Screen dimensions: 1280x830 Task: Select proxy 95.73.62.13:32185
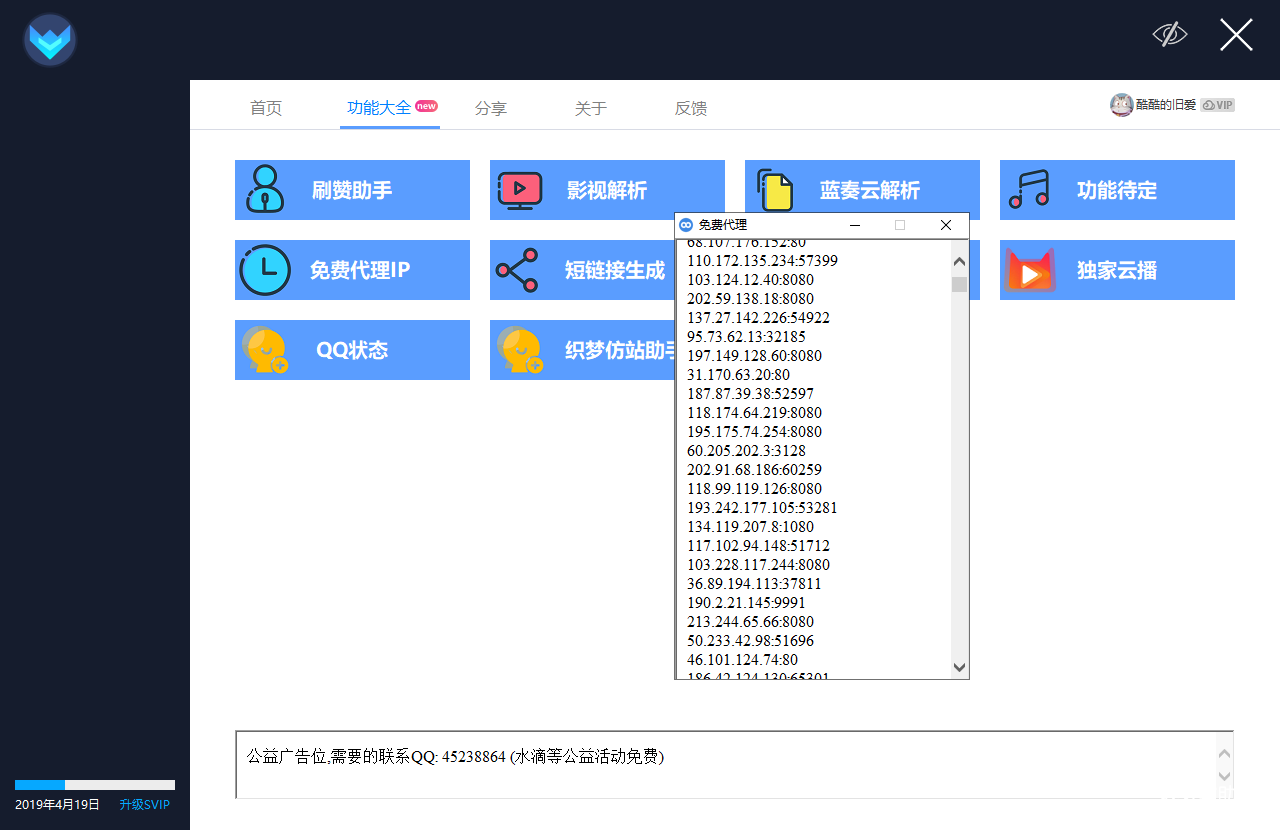tap(746, 337)
